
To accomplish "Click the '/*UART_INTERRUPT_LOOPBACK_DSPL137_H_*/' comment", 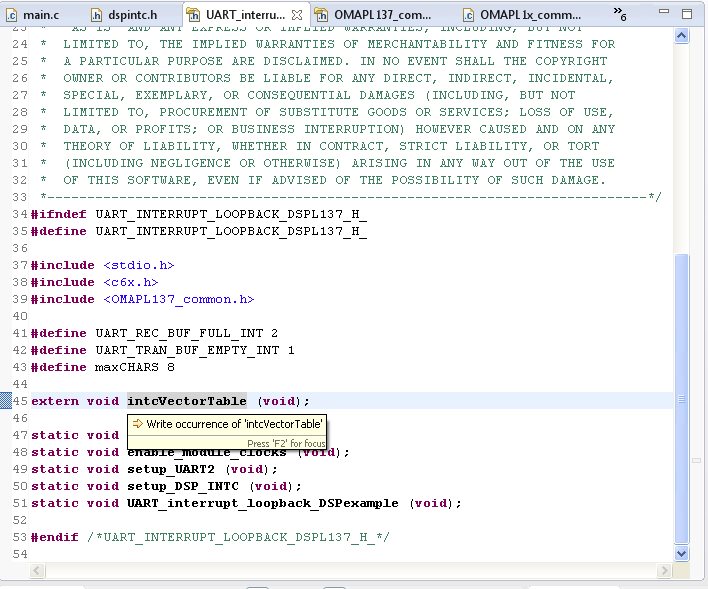I will pyautogui.click(x=238, y=537).
